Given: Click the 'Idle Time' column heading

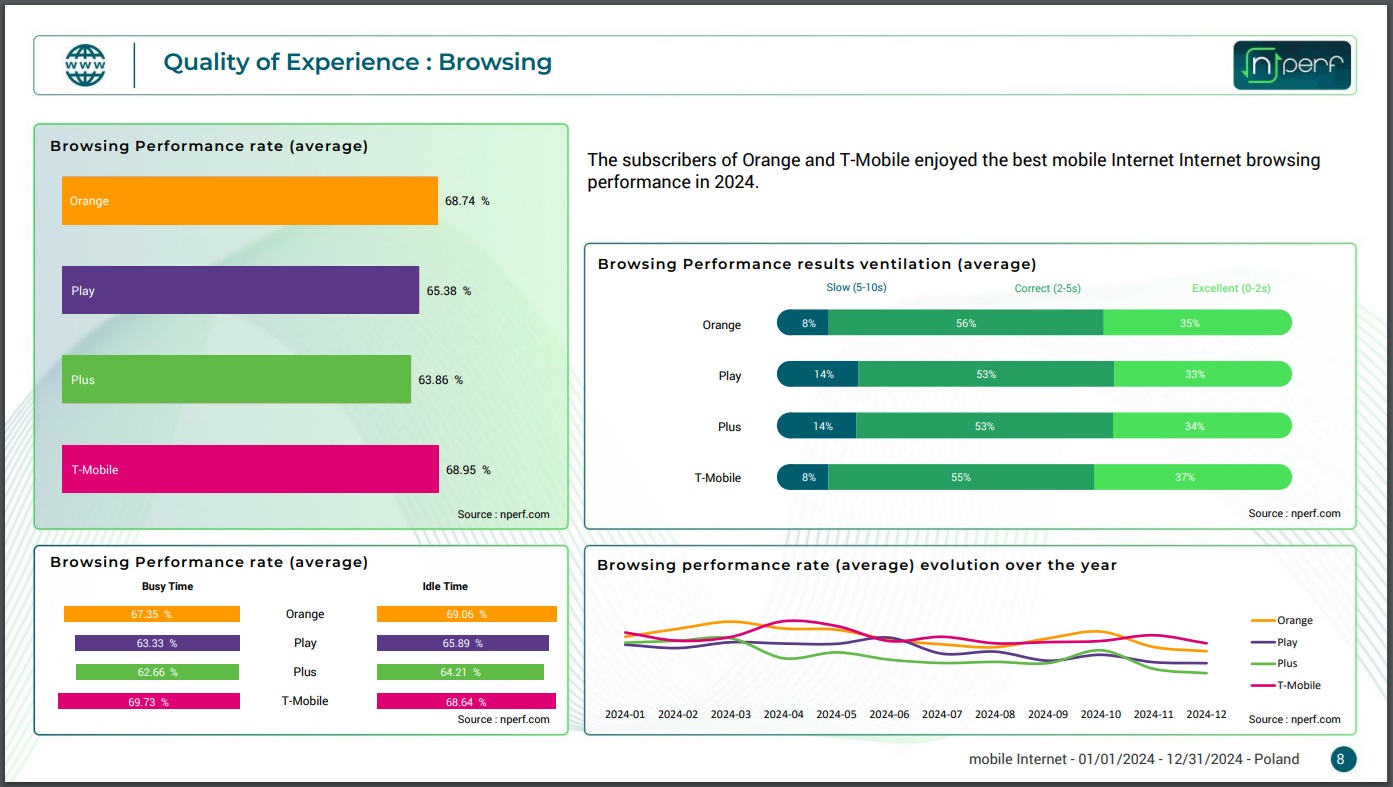Looking at the screenshot, I should 445,586.
